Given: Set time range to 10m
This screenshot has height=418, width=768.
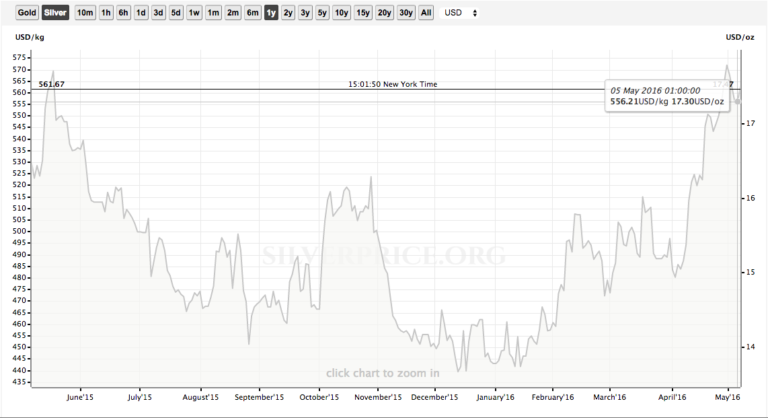Looking at the screenshot, I should pyautogui.click(x=85, y=13).
